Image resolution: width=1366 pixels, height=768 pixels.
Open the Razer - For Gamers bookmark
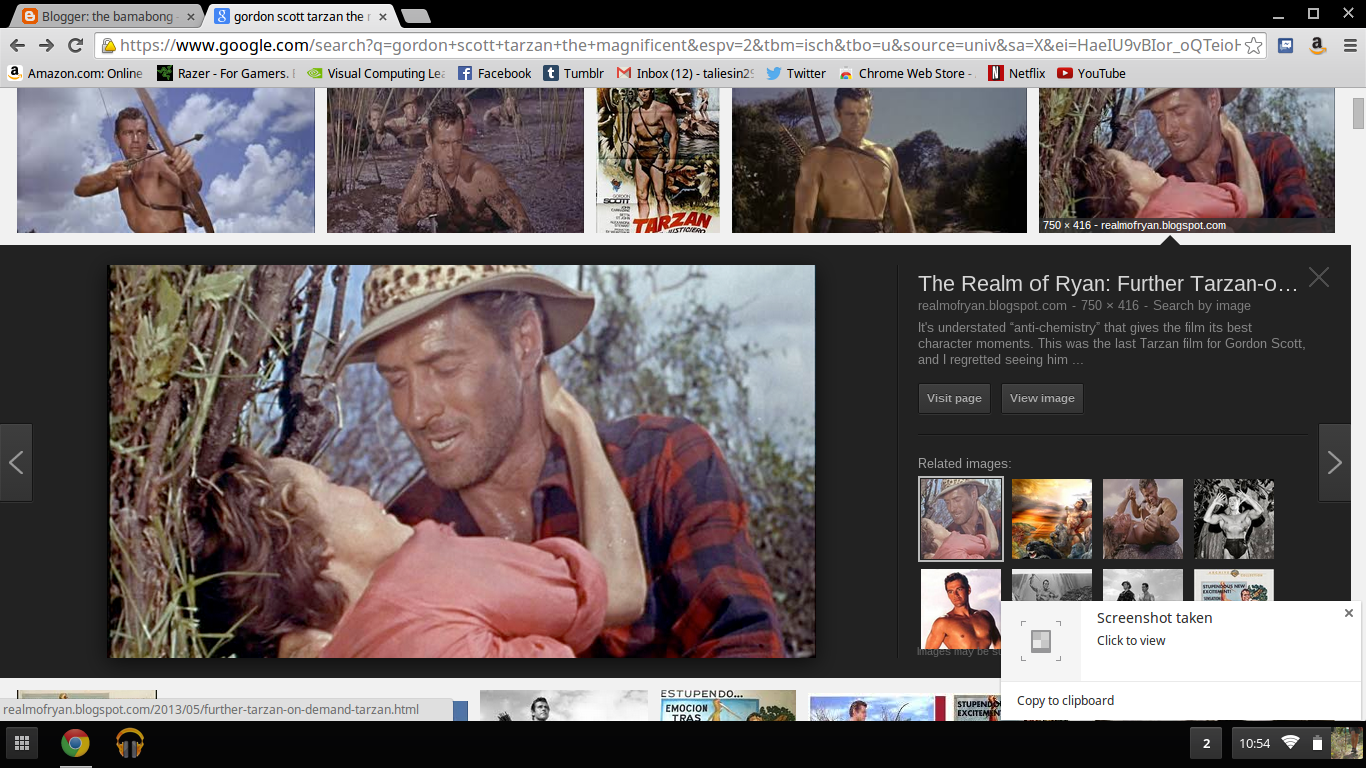pos(225,73)
